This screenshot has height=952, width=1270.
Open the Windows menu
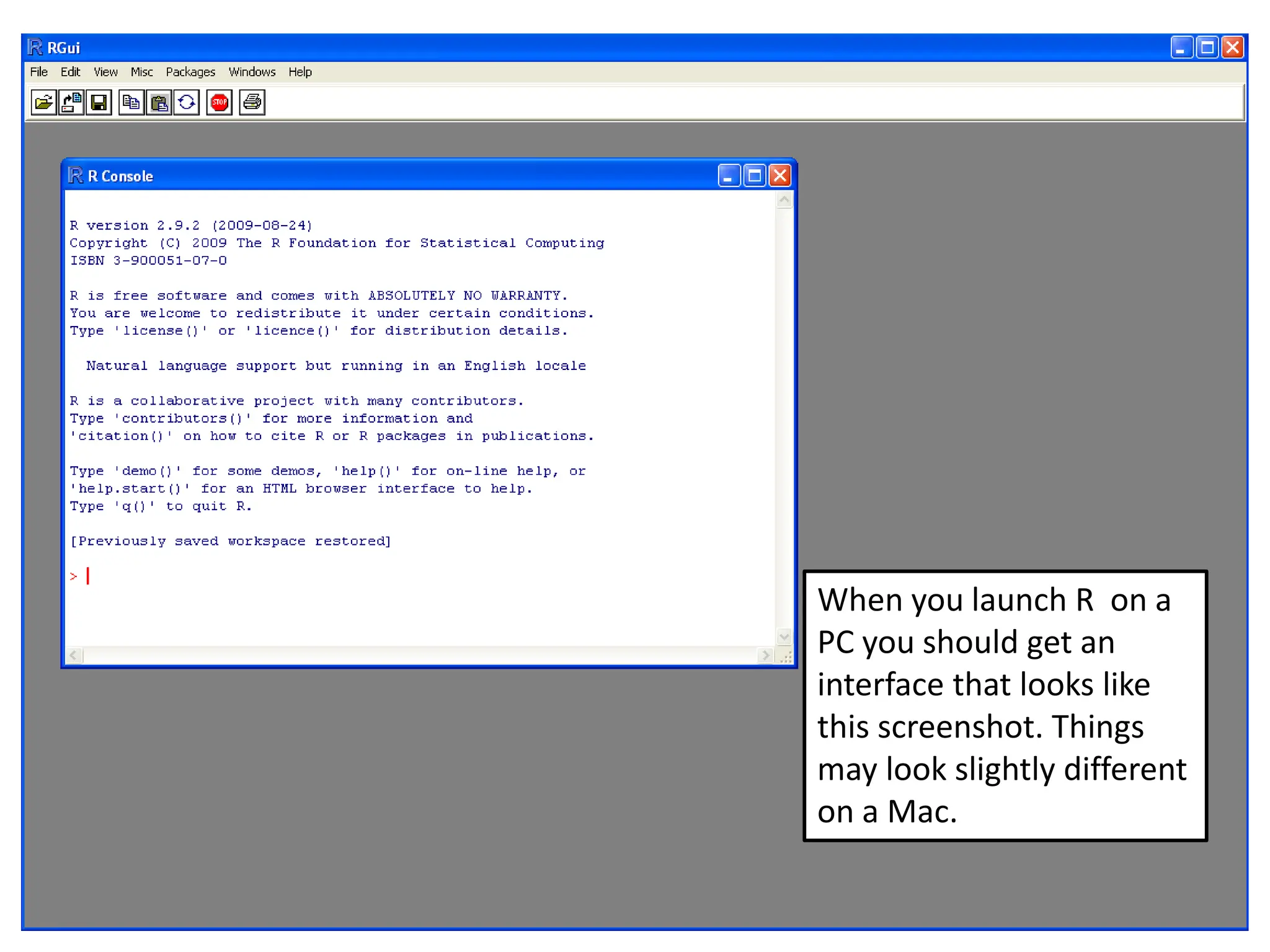(x=252, y=72)
